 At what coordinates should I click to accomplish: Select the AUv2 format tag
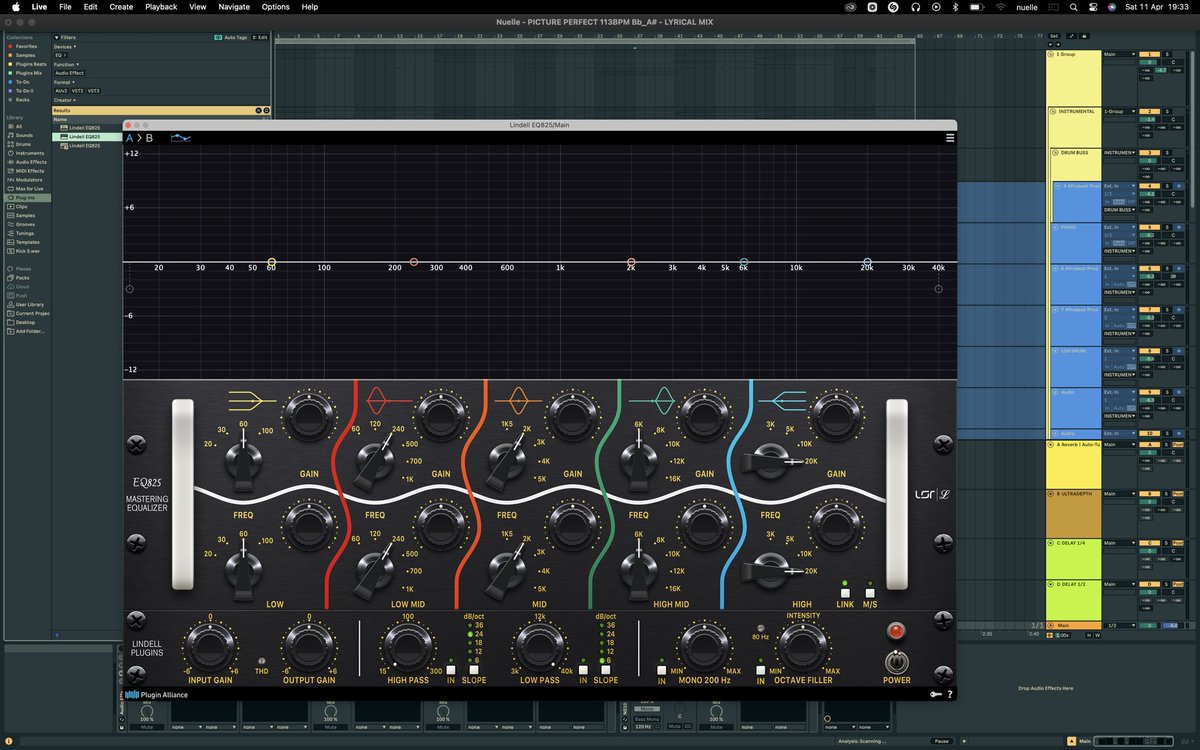[x=61, y=91]
